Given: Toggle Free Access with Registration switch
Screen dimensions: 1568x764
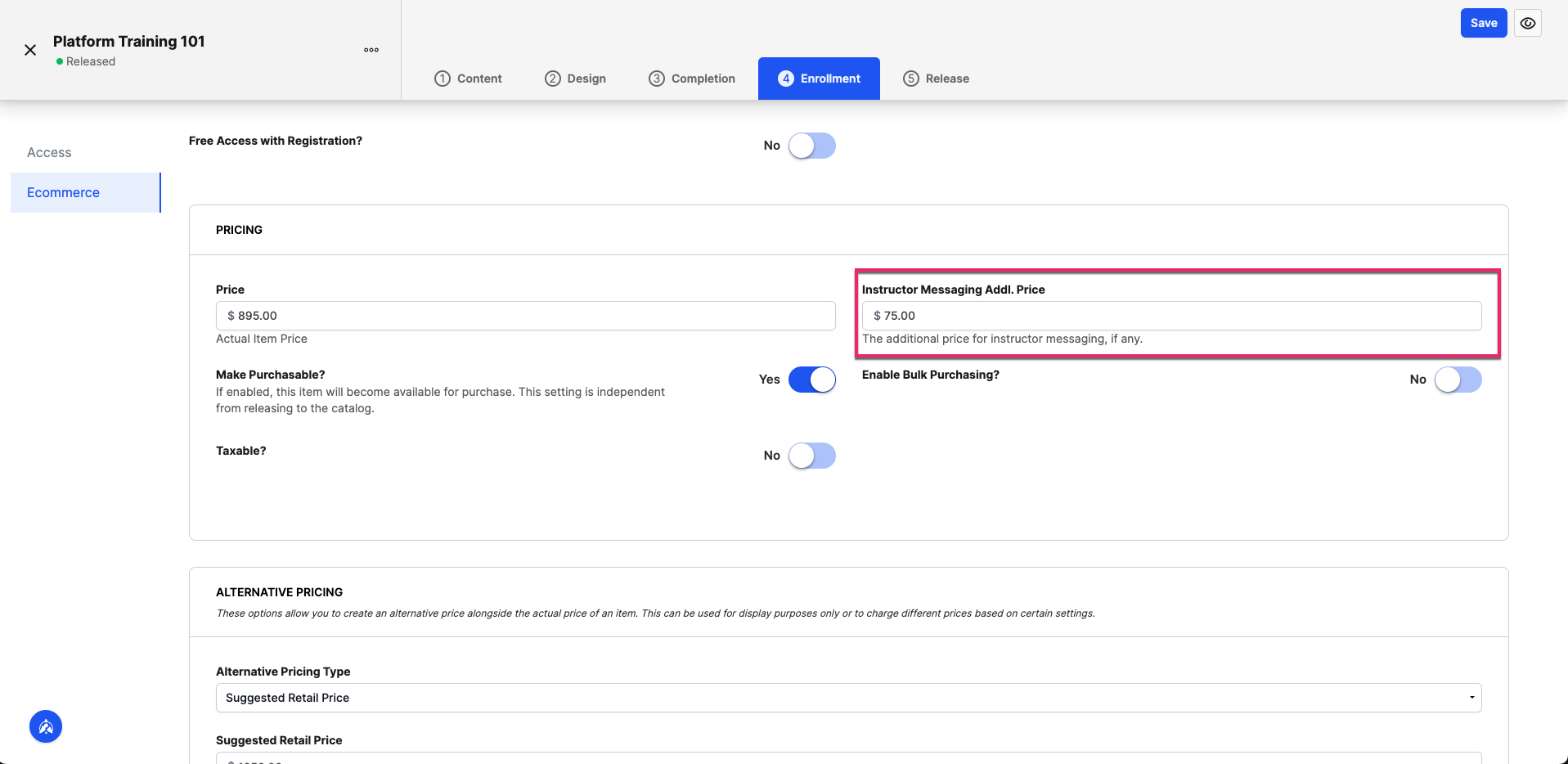Looking at the screenshot, I should pyautogui.click(x=812, y=146).
